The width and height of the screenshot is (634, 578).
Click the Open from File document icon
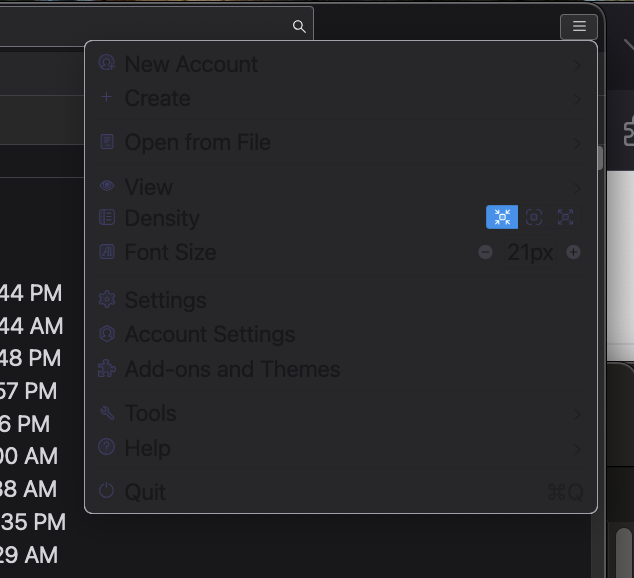click(x=107, y=142)
